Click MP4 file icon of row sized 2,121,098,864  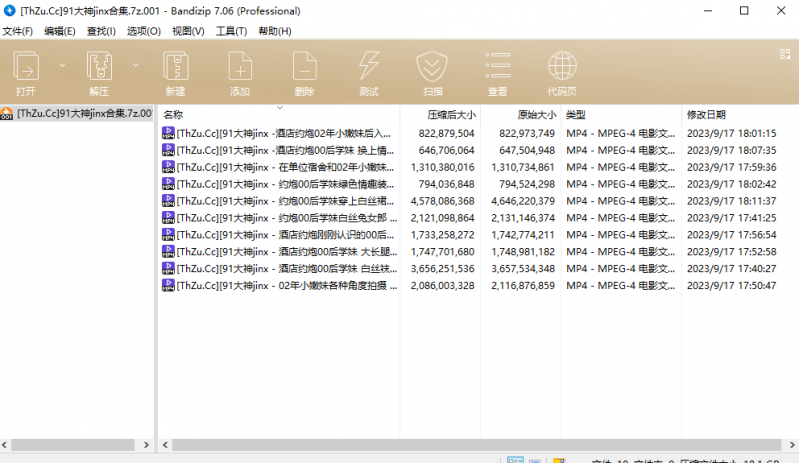pyautogui.click(x=168, y=217)
